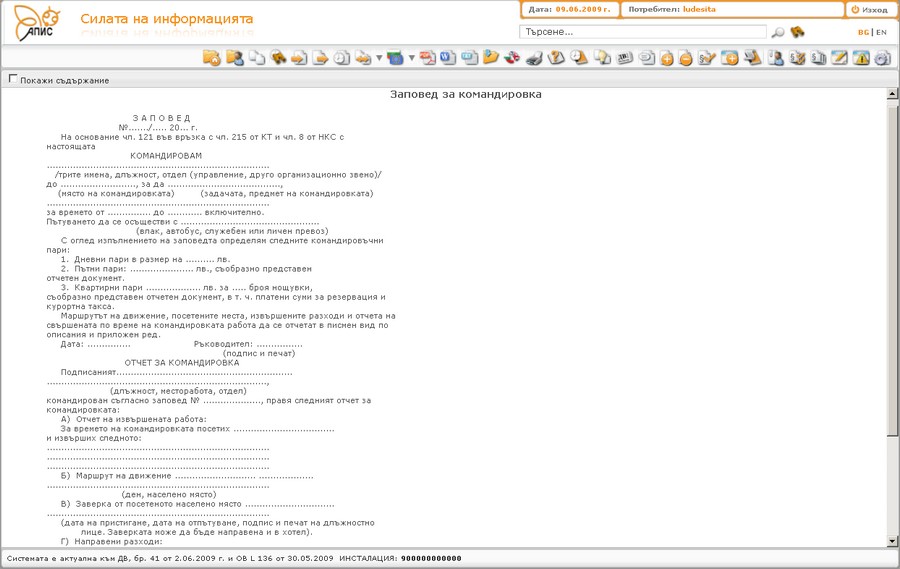
Task: Click the orange plus zoom-in icon
Action: [666, 58]
